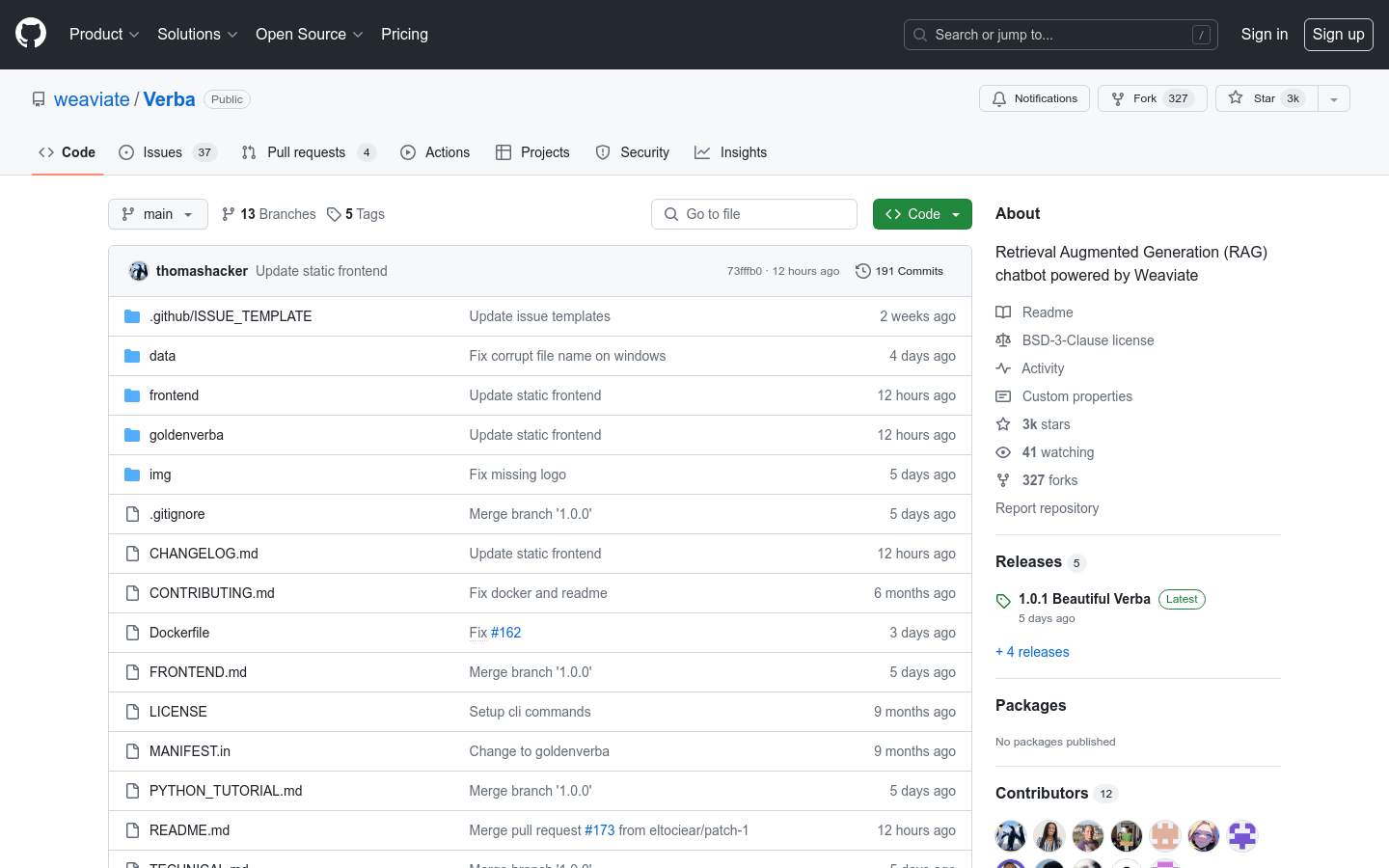
Task: Click the watching eye icon
Action: pyautogui.click(x=1003, y=452)
